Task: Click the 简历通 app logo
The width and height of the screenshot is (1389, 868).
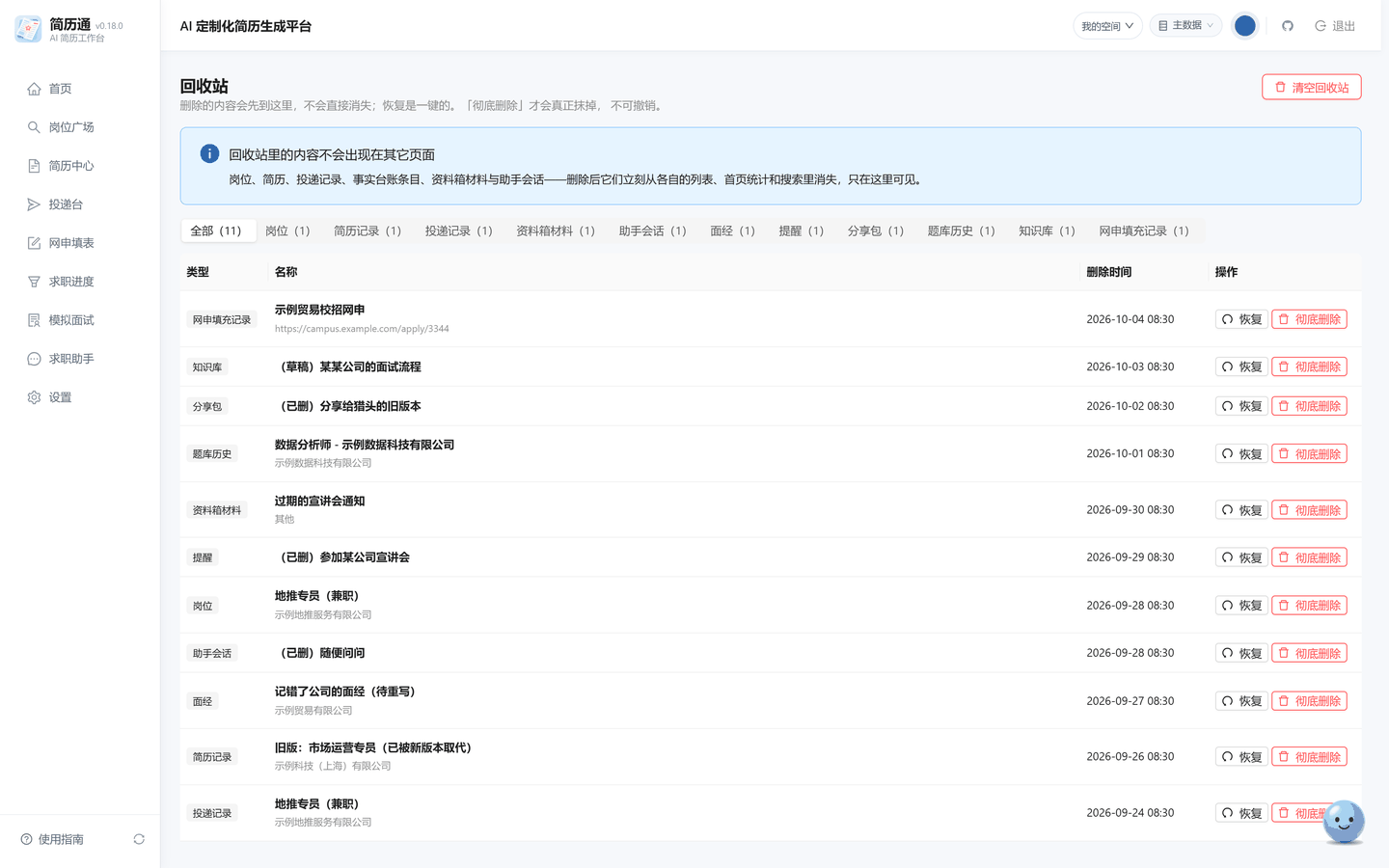Action: coord(28,29)
